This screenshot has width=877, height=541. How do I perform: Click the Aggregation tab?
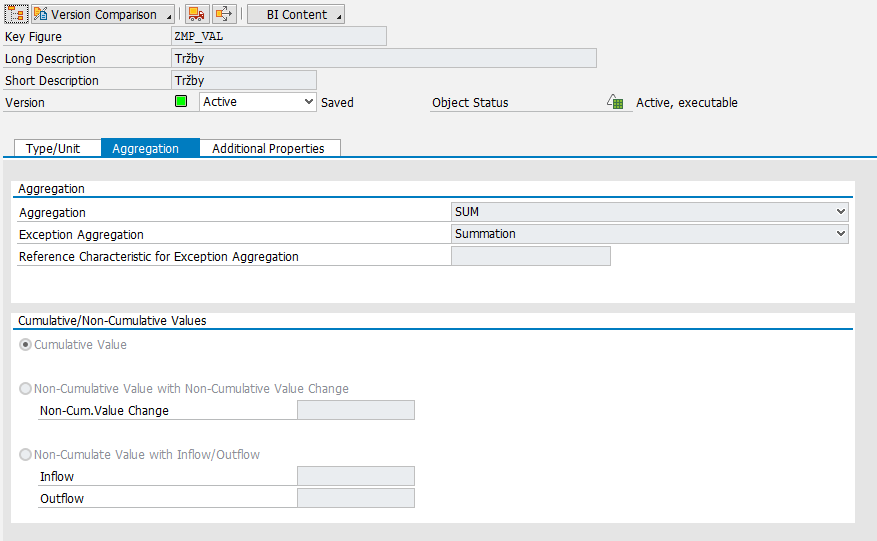146,148
